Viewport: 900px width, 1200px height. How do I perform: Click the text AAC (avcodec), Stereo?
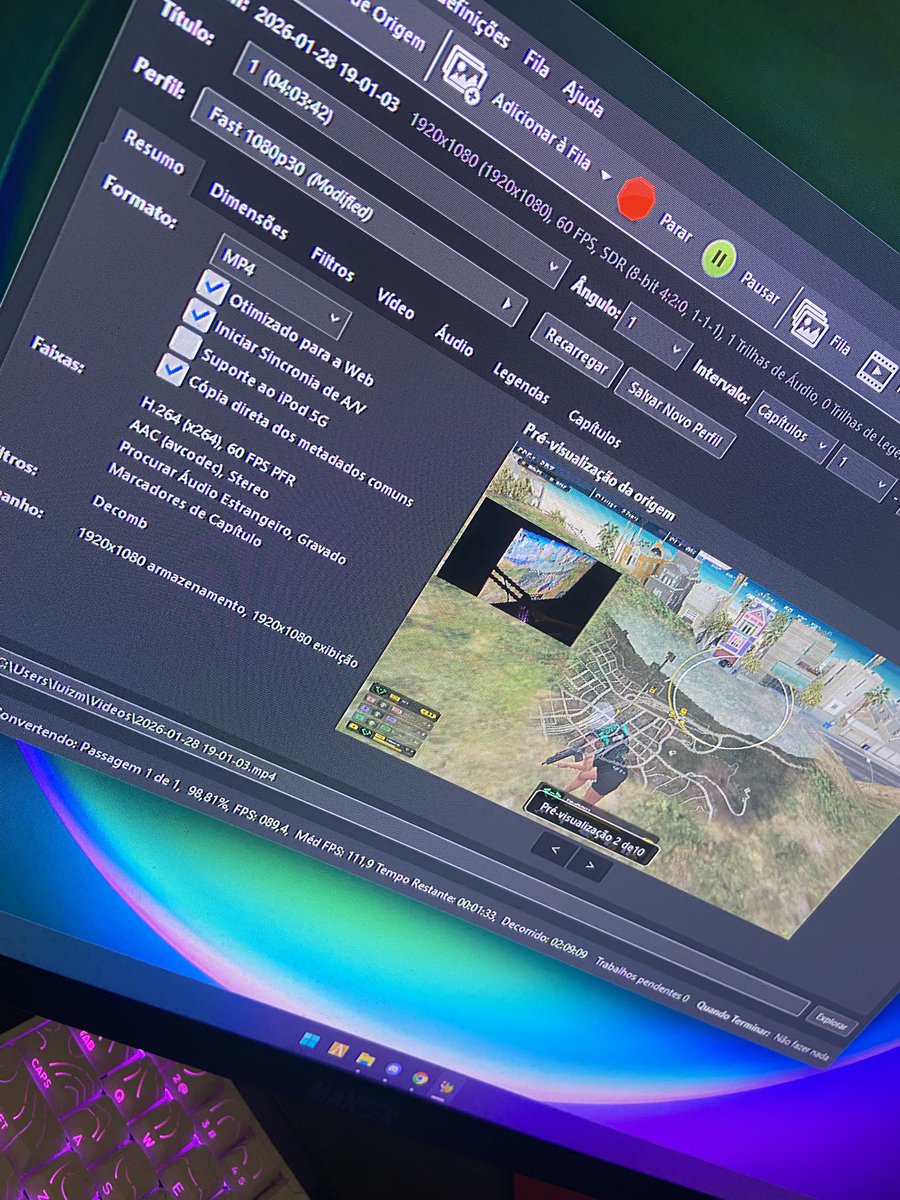pyautogui.click(x=198, y=461)
